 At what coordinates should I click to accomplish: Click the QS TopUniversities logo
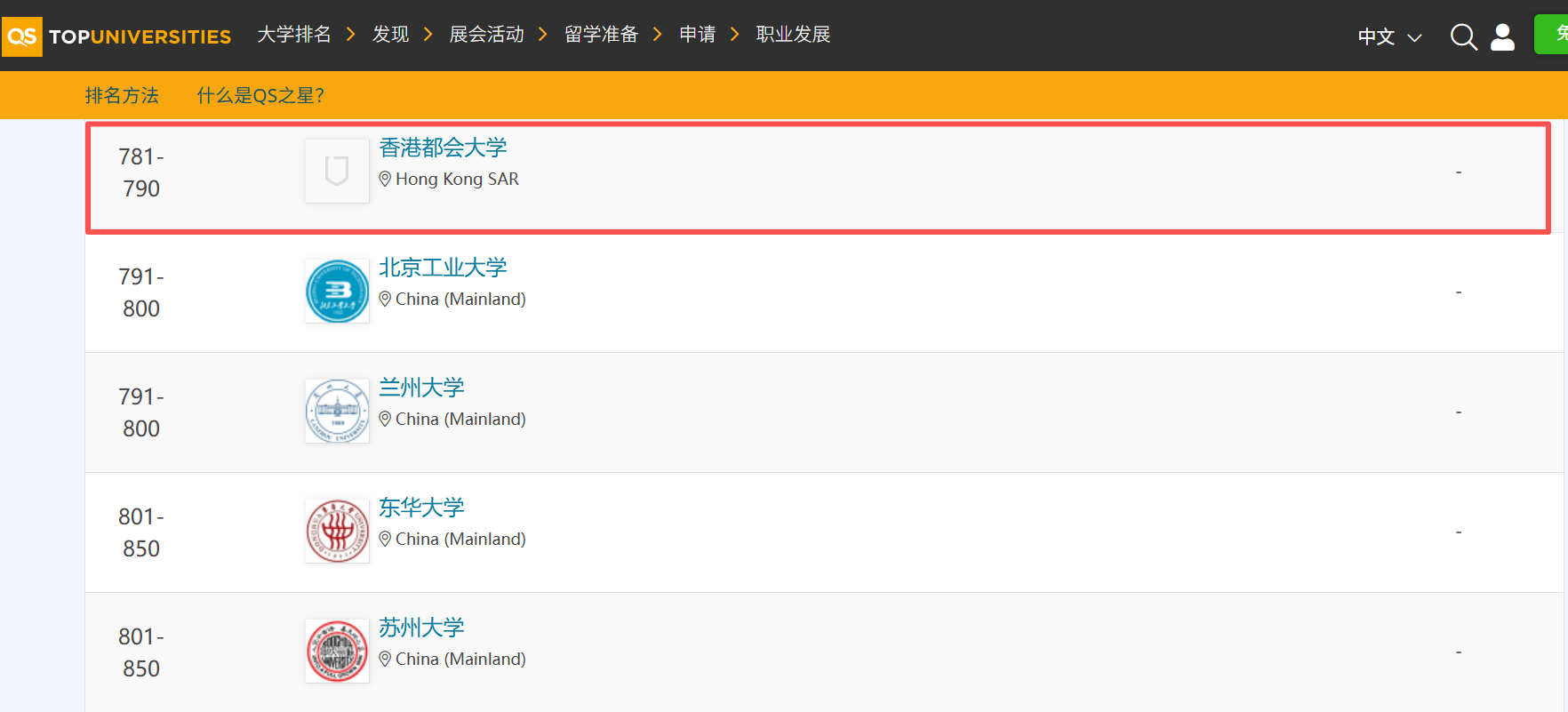coord(116,36)
